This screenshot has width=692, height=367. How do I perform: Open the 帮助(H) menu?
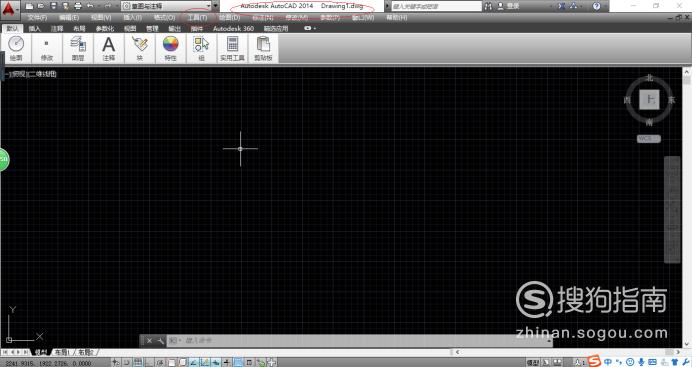tap(397, 18)
